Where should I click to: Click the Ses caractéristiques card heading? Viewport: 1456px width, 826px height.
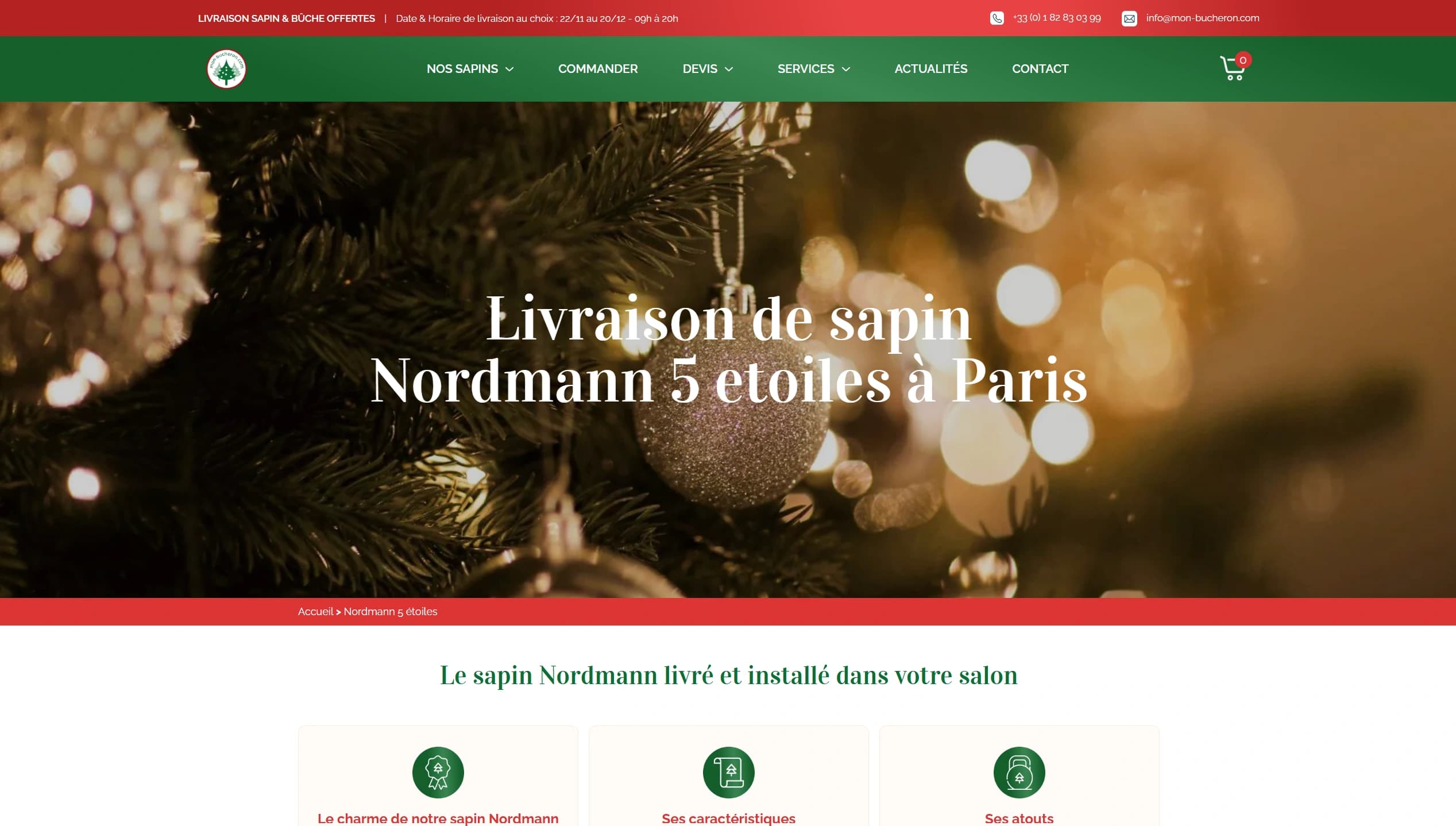(x=728, y=819)
